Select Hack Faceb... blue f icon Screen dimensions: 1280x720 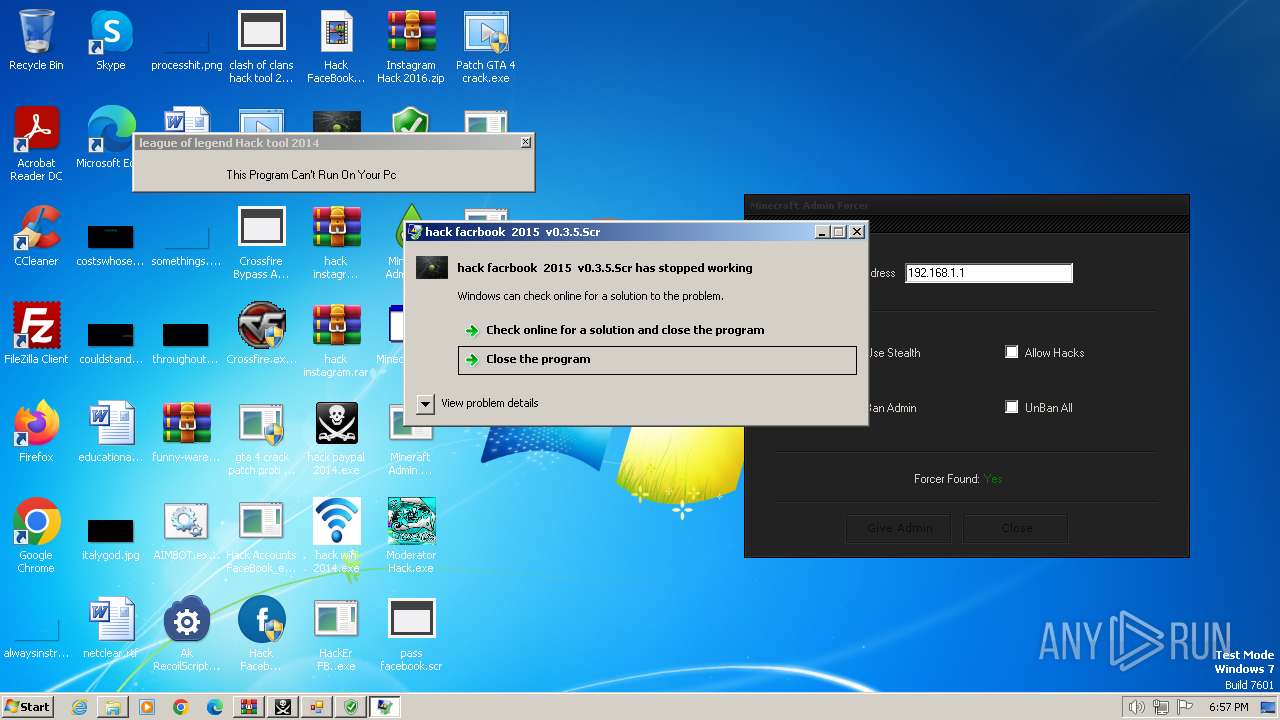(x=261, y=634)
